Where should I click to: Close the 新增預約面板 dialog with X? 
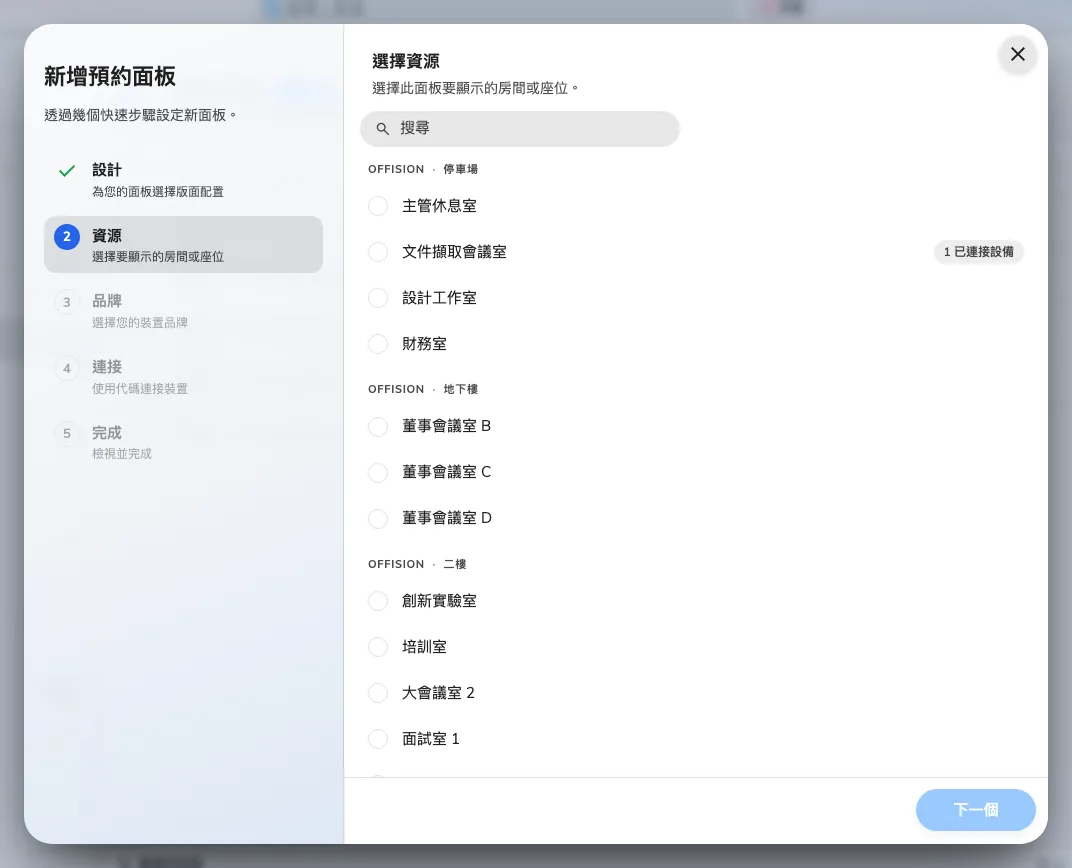pyautogui.click(x=1017, y=54)
